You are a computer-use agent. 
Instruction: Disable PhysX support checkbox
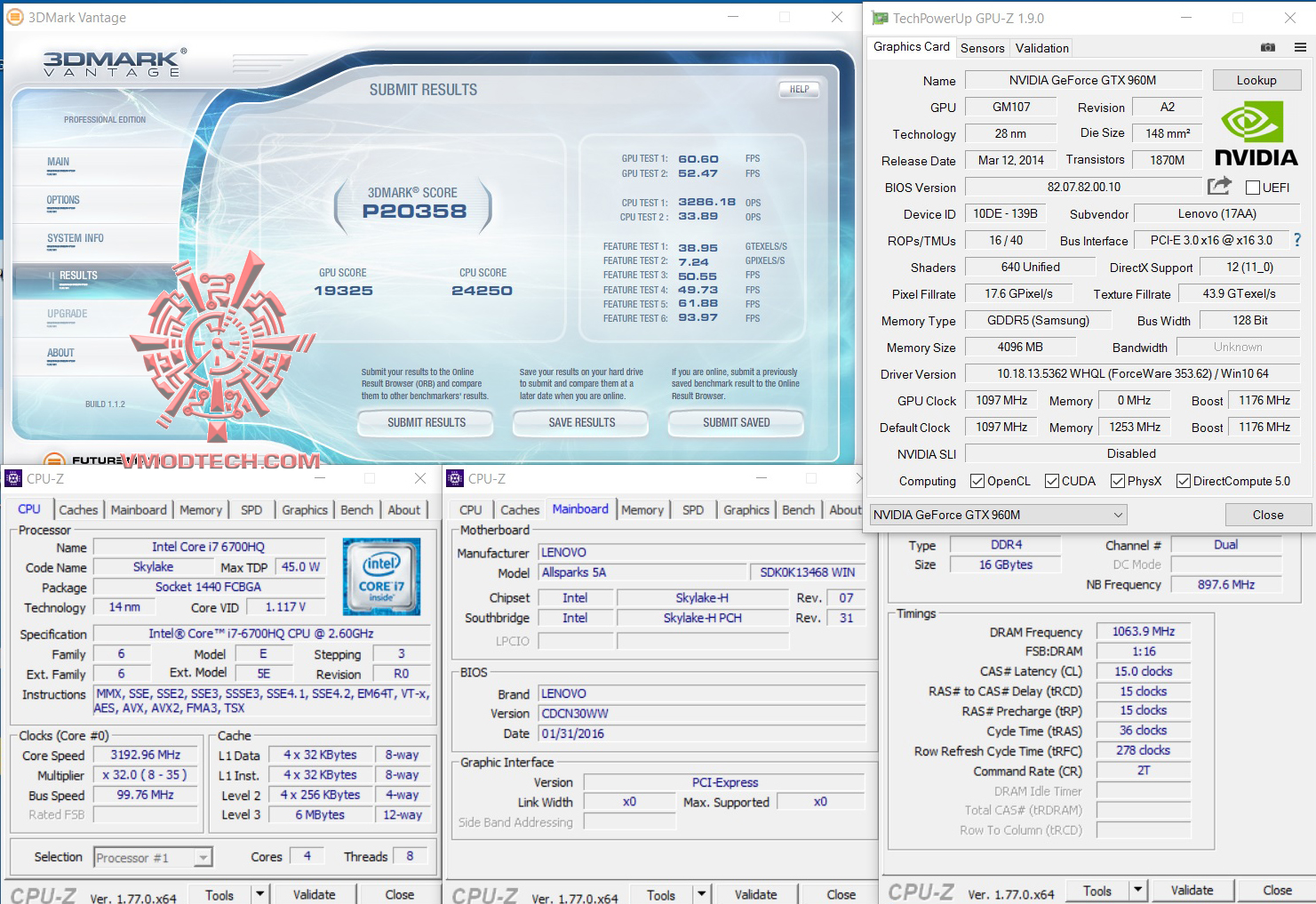pos(1116,481)
